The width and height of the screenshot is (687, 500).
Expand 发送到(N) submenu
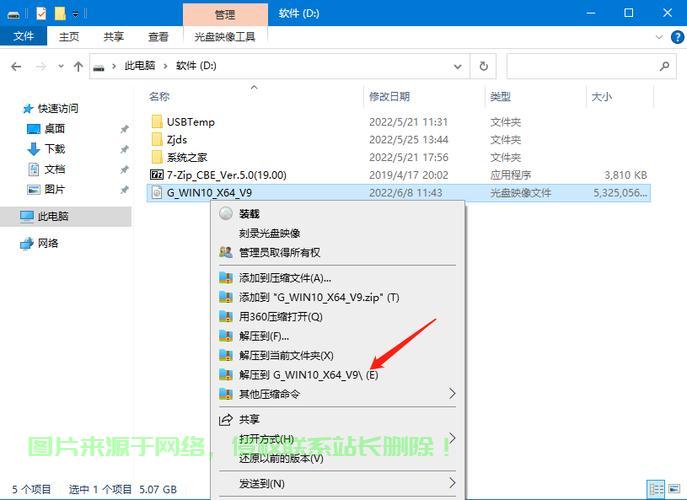tap(337, 483)
